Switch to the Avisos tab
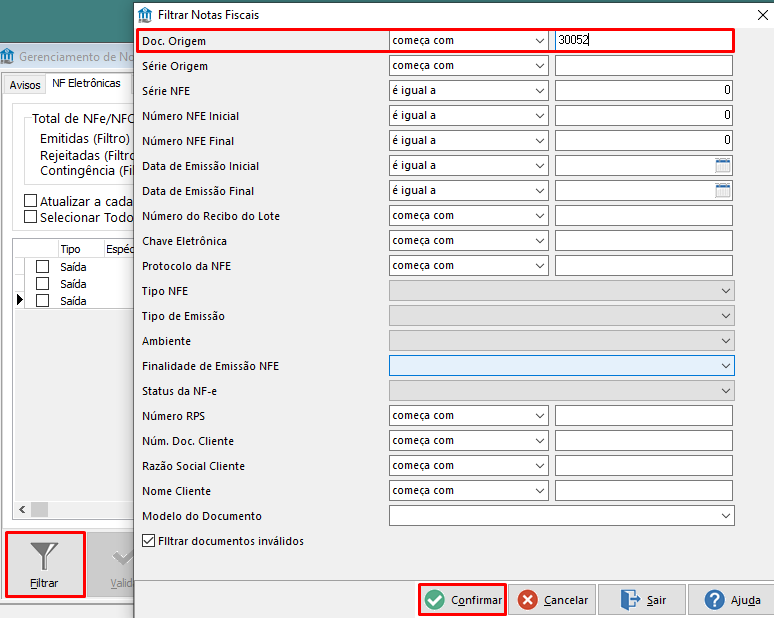774x618 pixels. pyautogui.click(x=25, y=85)
